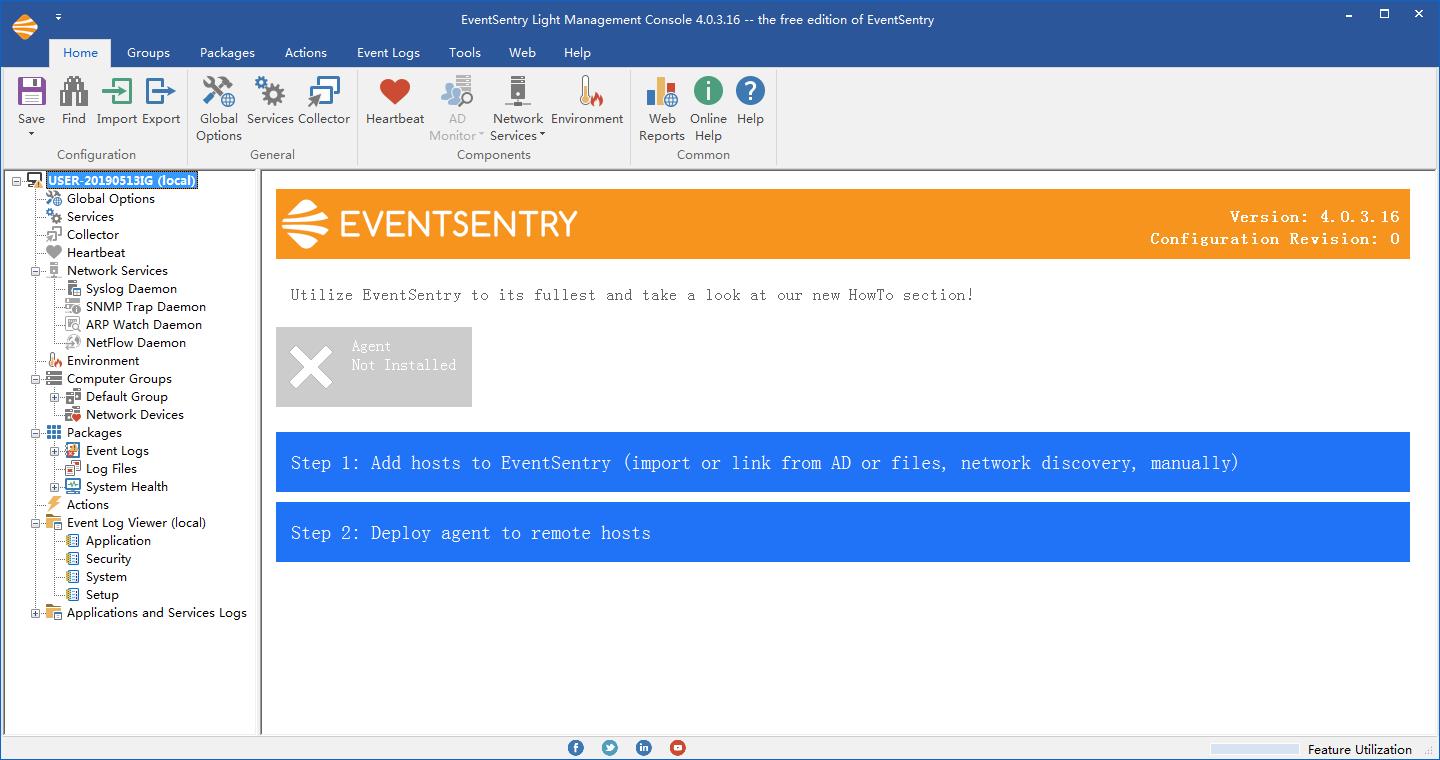Click the Save icon in the ribbon
This screenshot has height=760, width=1440.
(31, 93)
